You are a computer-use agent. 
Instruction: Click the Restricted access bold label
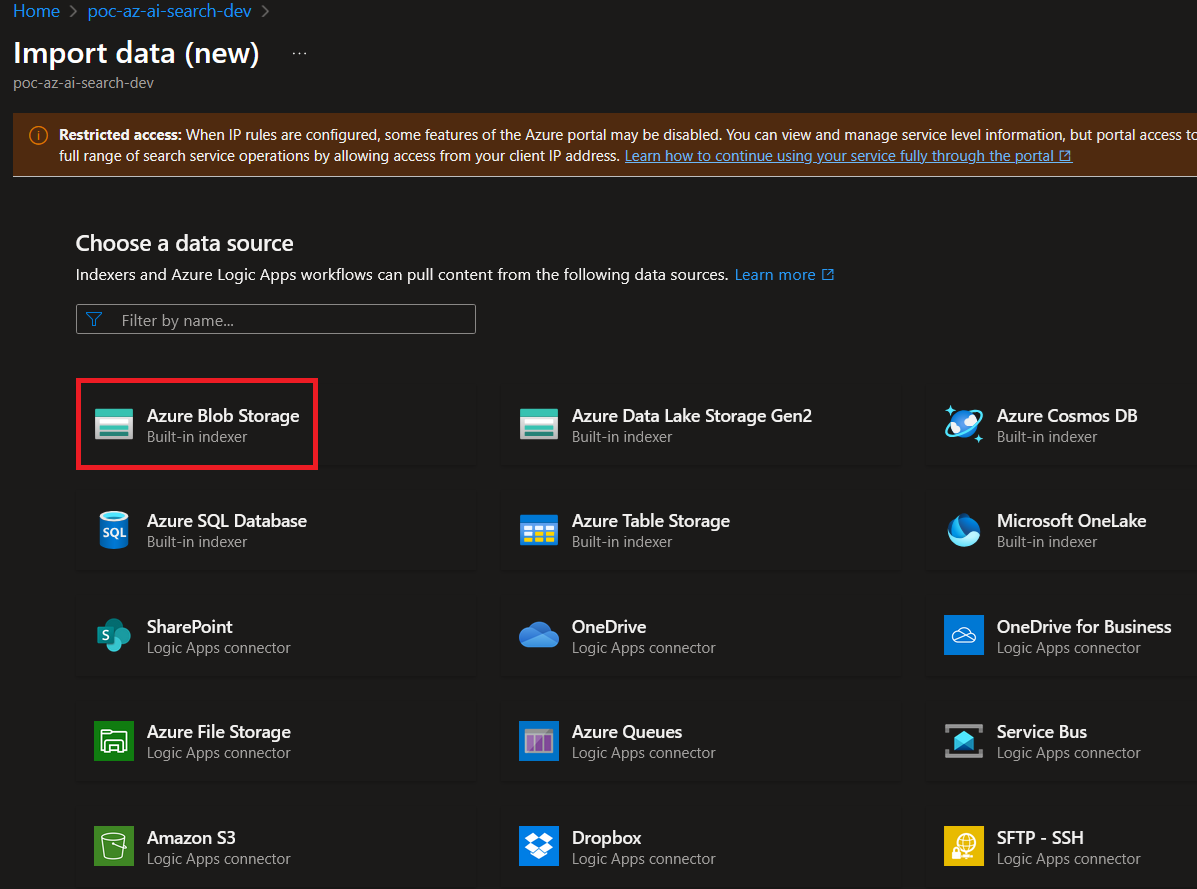pos(120,134)
